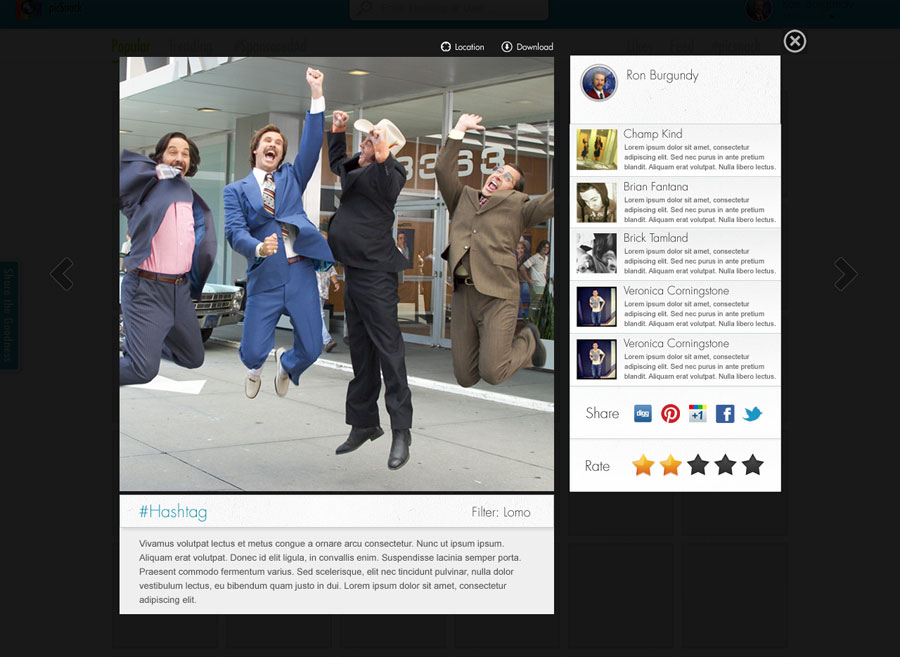
Task: Close the photo lightbox with the X
Action: click(x=794, y=41)
